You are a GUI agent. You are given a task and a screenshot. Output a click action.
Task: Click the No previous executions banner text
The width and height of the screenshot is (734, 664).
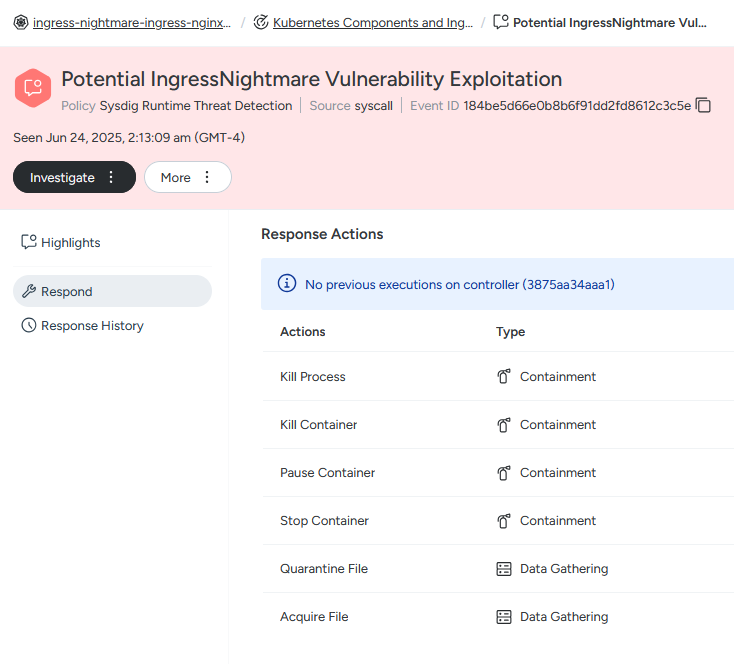pos(460,285)
